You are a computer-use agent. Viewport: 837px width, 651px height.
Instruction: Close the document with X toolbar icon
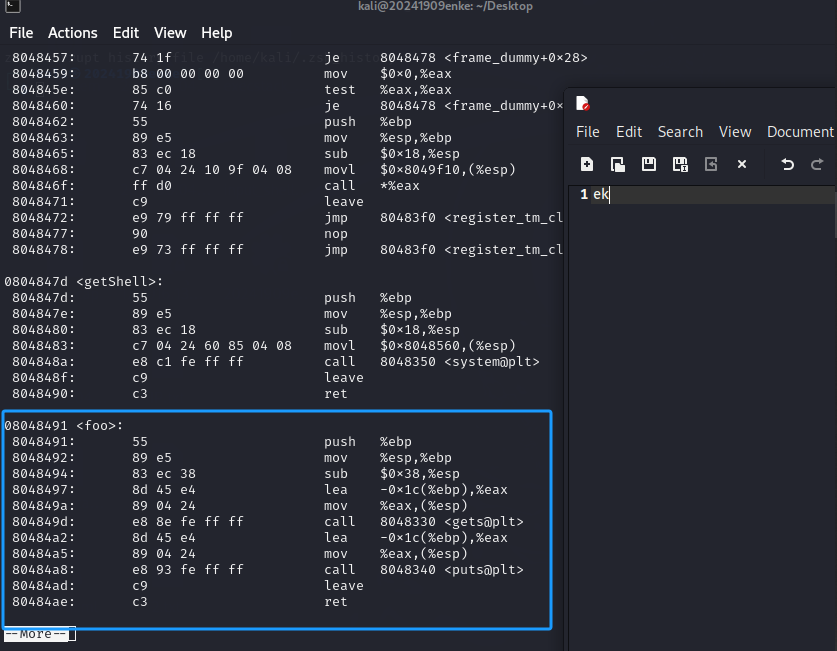[741, 164]
